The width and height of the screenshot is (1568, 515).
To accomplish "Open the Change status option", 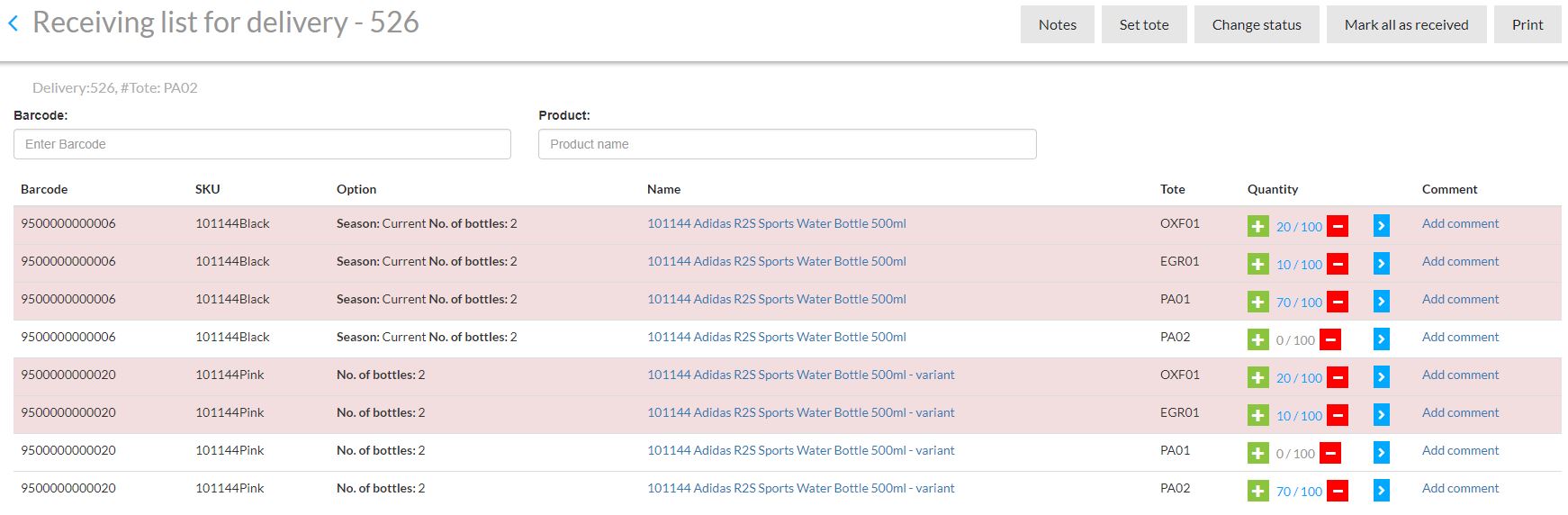I will 1256,24.
